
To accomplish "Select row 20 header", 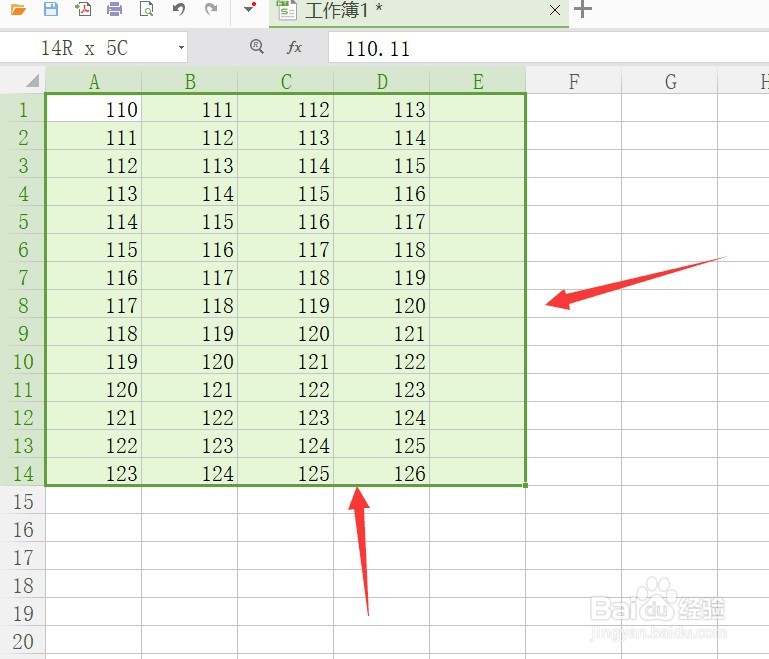I will click(23, 640).
